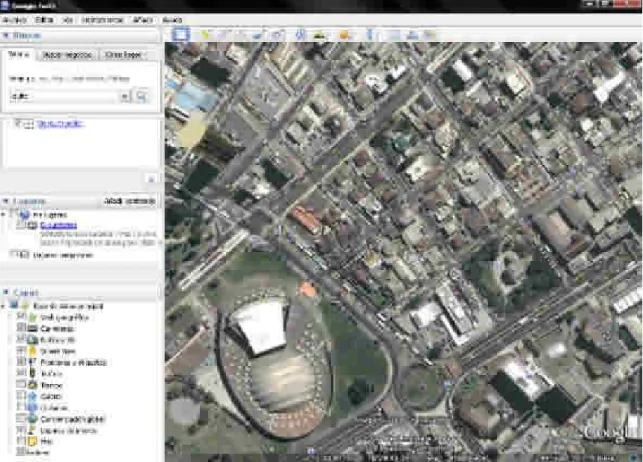Toggle the Web geográfica layer checkbox
Viewport: 643px width, 462px height.
21,317
